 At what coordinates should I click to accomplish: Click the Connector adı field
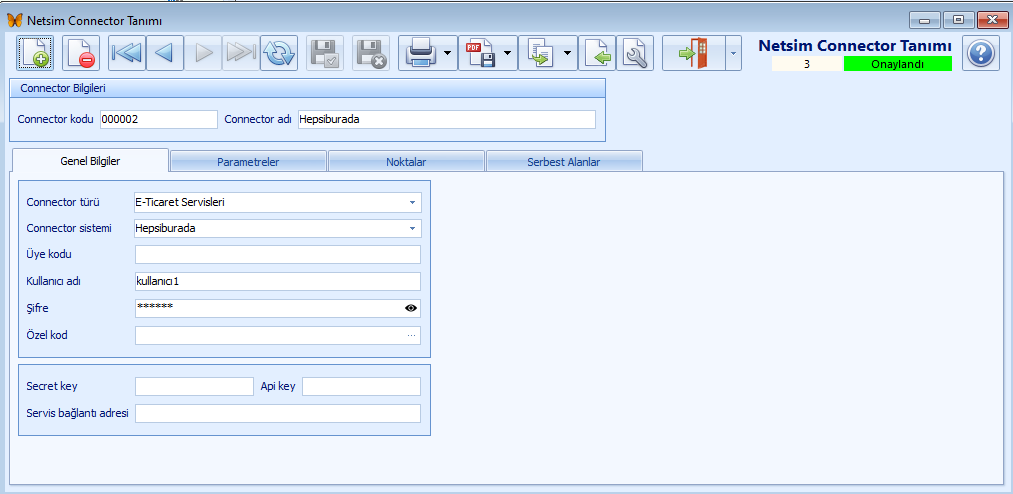pos(447,119)
